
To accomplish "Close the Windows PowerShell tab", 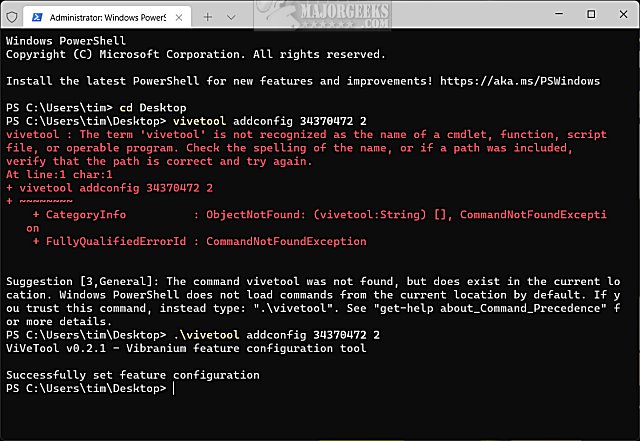I will point(181,16).
